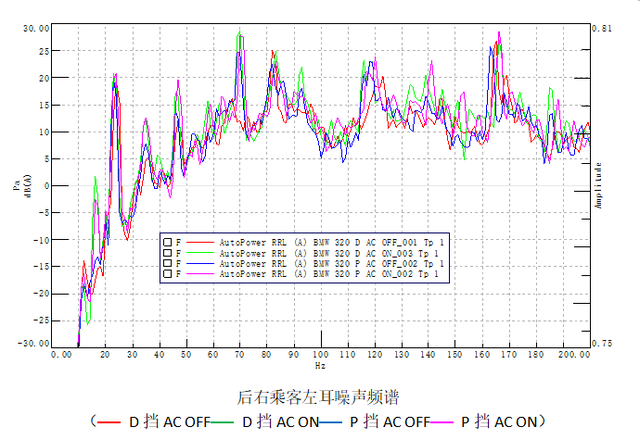Image resolution: width=640 pixels, height=440 pixels.
Task: Click the -30.00 lower y-axis limit
Action: coord(35,342)
